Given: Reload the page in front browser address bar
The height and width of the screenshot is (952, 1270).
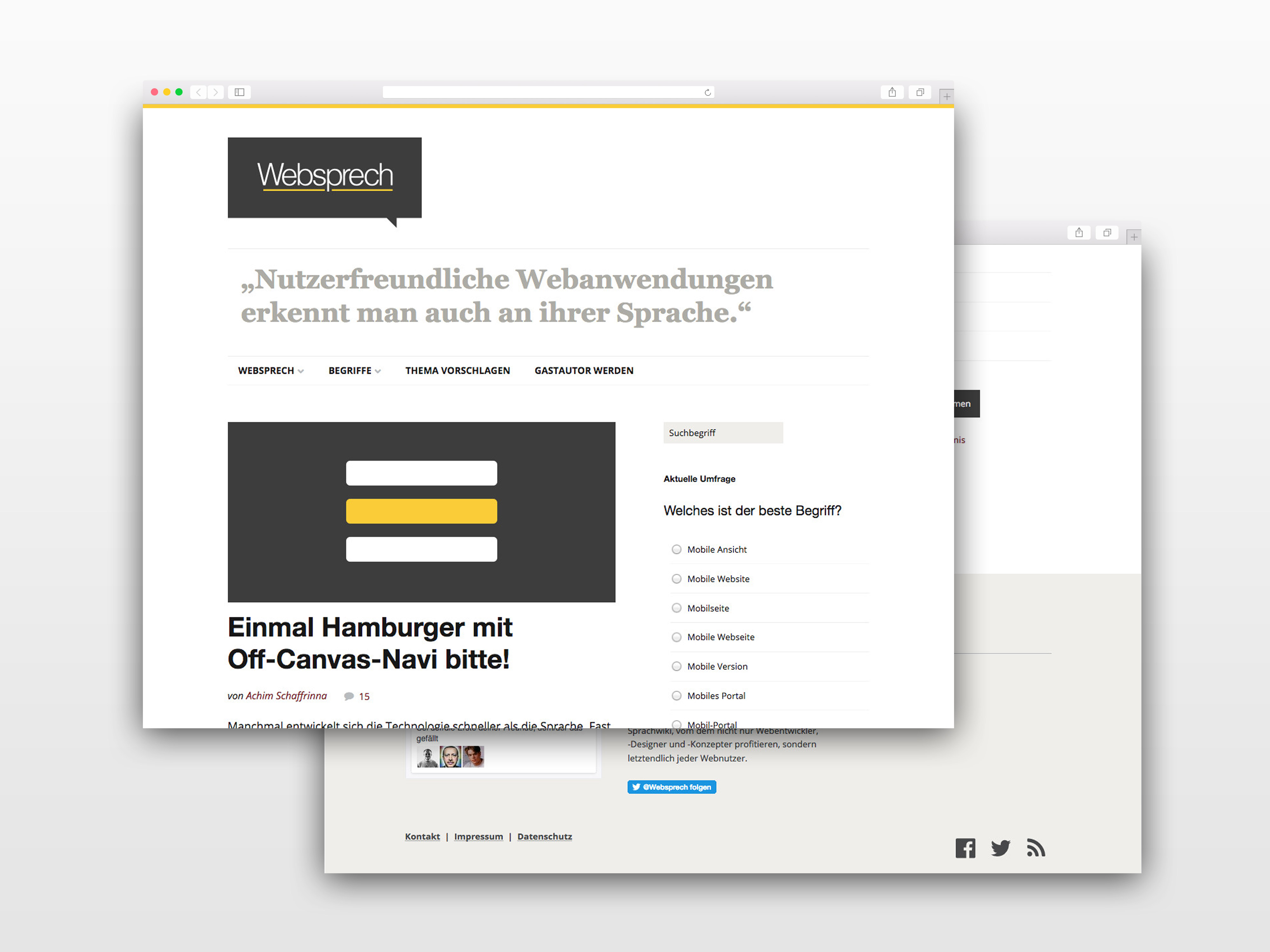Looking at the screenshot, I should pyautogui.click(x=707, y=92).
